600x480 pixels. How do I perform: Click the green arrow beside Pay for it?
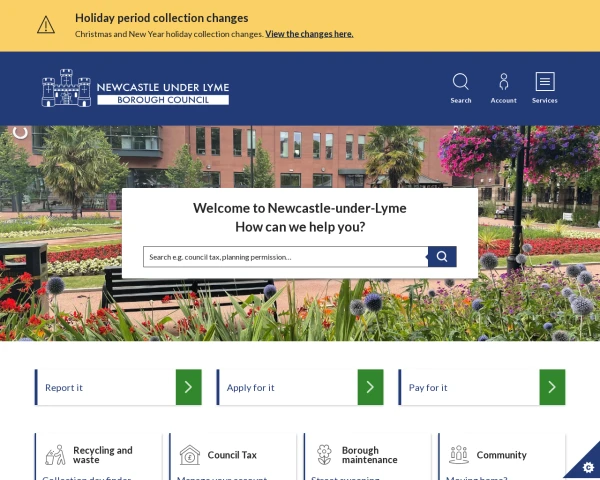pyautogui.click(x=552, y=387)
